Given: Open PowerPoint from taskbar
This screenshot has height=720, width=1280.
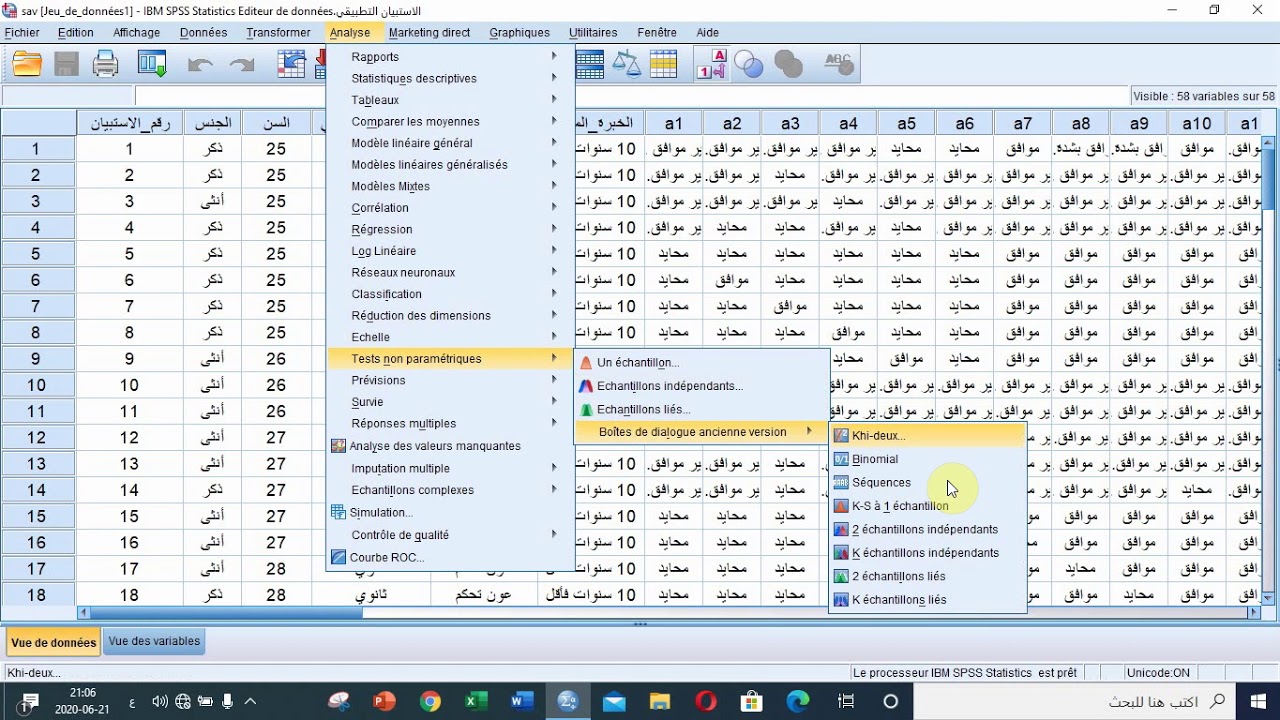Looking at the screenshot, I should click(x=384, y=702).
